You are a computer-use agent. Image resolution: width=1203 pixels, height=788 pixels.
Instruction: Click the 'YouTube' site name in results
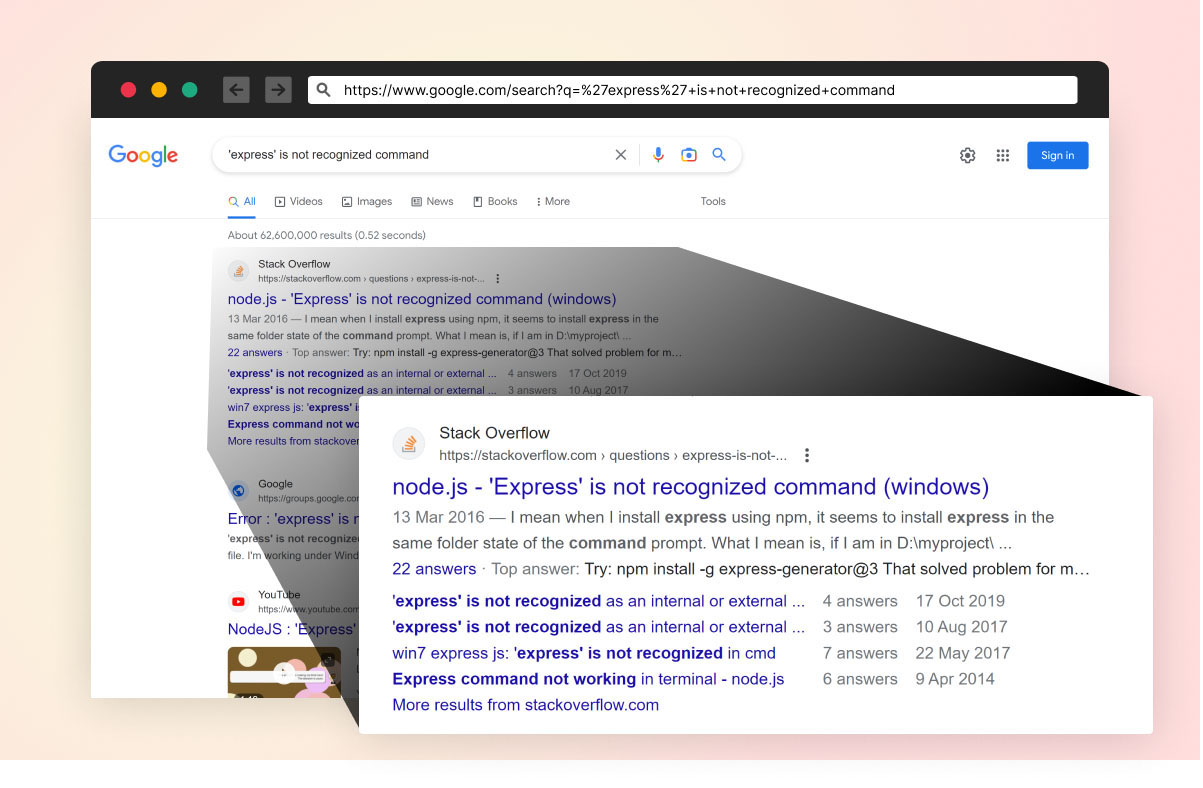pos(280,595)
